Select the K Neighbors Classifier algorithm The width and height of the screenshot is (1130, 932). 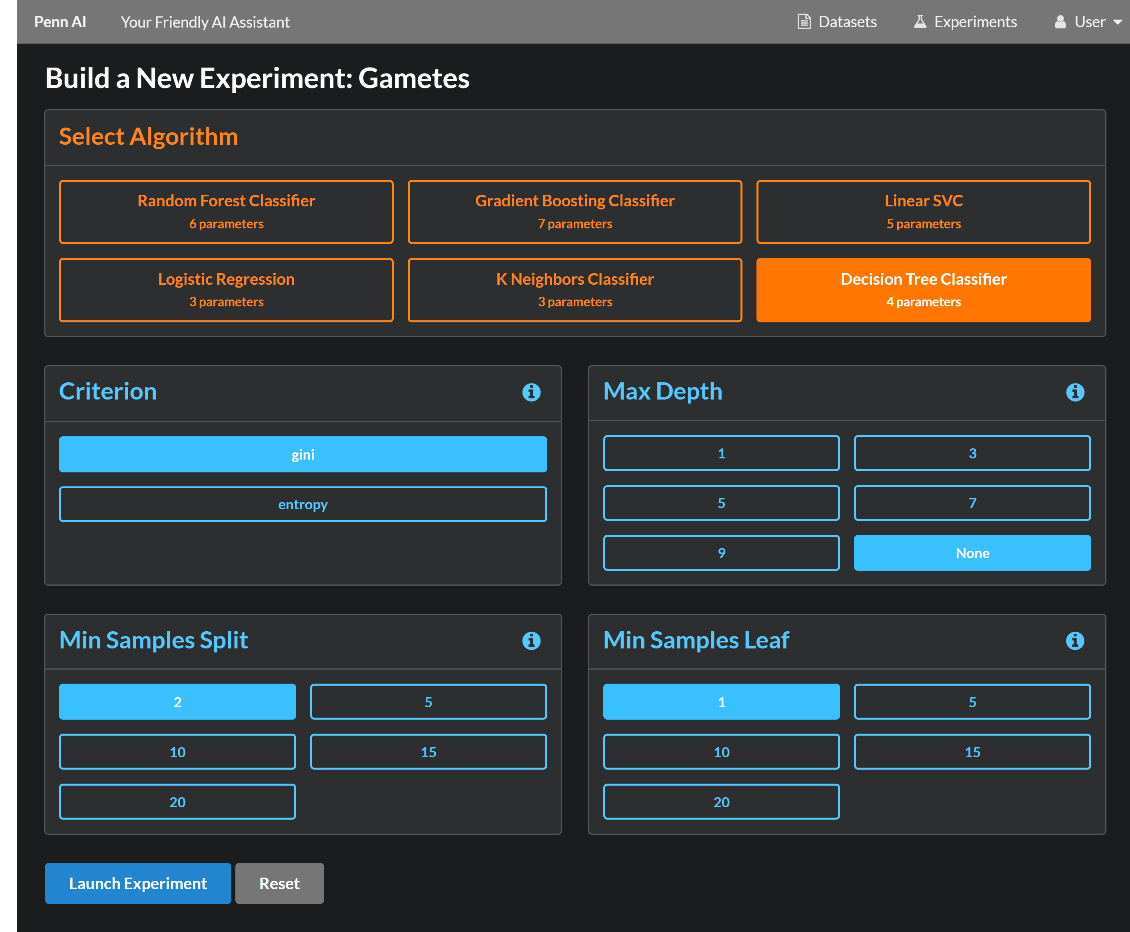(x=575, y=290)
